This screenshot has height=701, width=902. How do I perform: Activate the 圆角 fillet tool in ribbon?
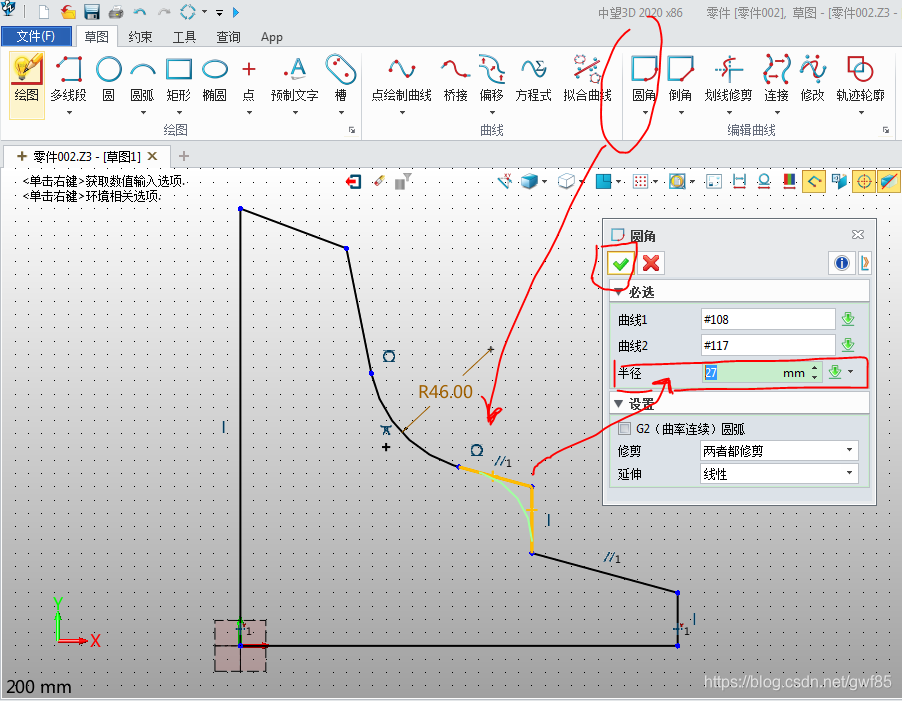(x=644, y=79)
